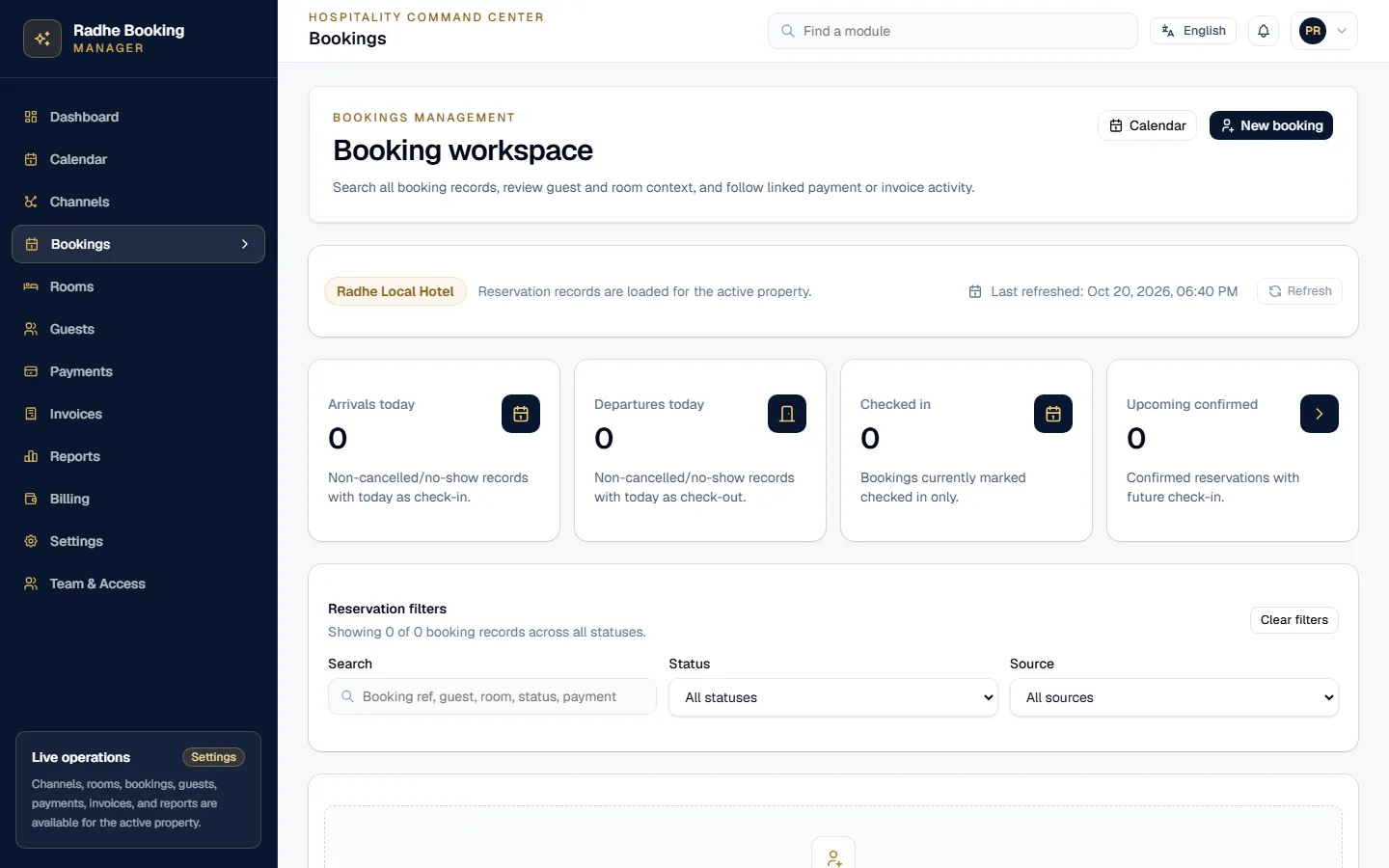The width and height of the screenshot is (1389, 868).
Task: Create a New booking
Action: [1271, 125]
